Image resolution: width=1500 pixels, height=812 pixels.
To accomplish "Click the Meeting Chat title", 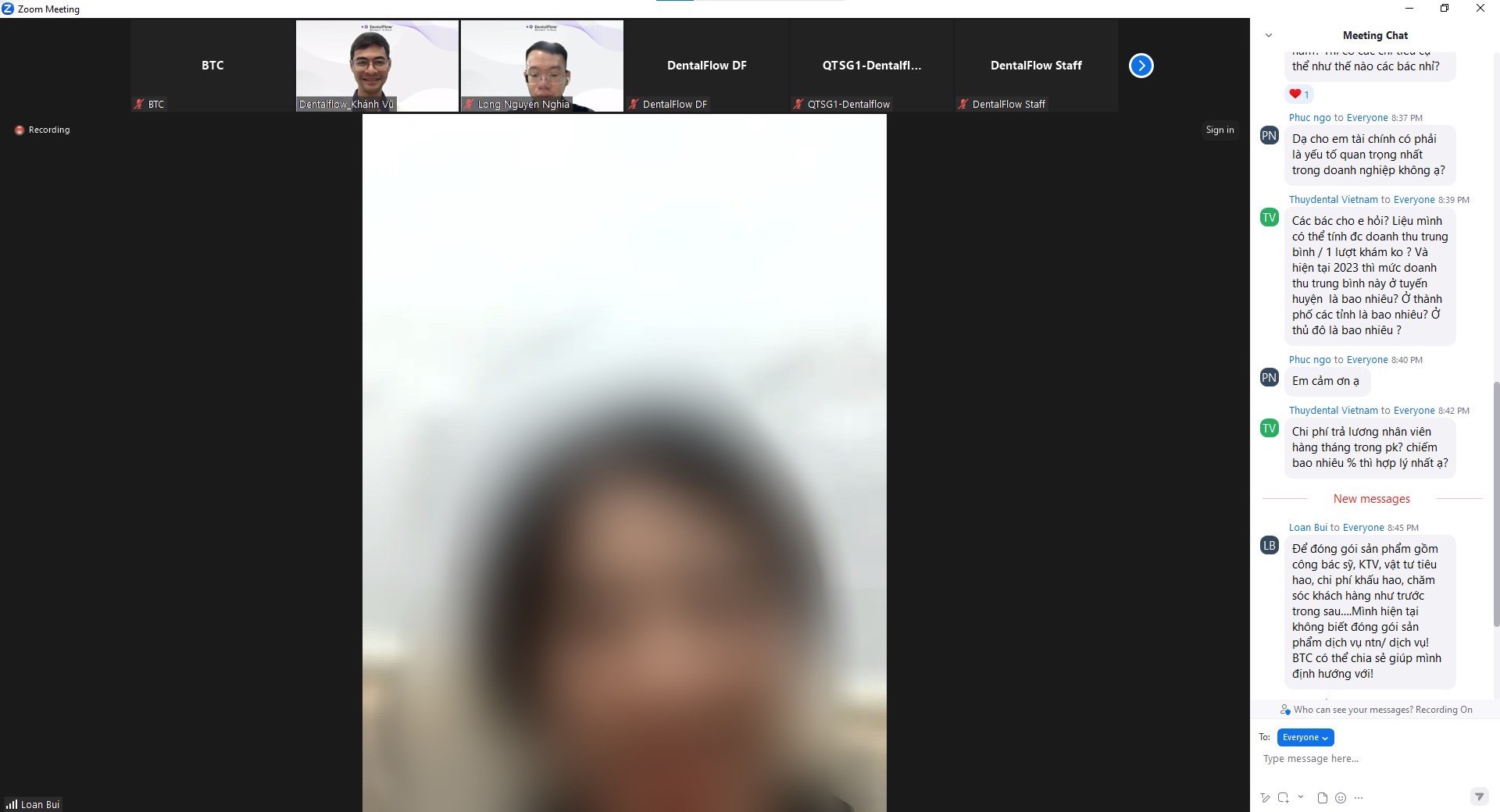I will 1375,35.
